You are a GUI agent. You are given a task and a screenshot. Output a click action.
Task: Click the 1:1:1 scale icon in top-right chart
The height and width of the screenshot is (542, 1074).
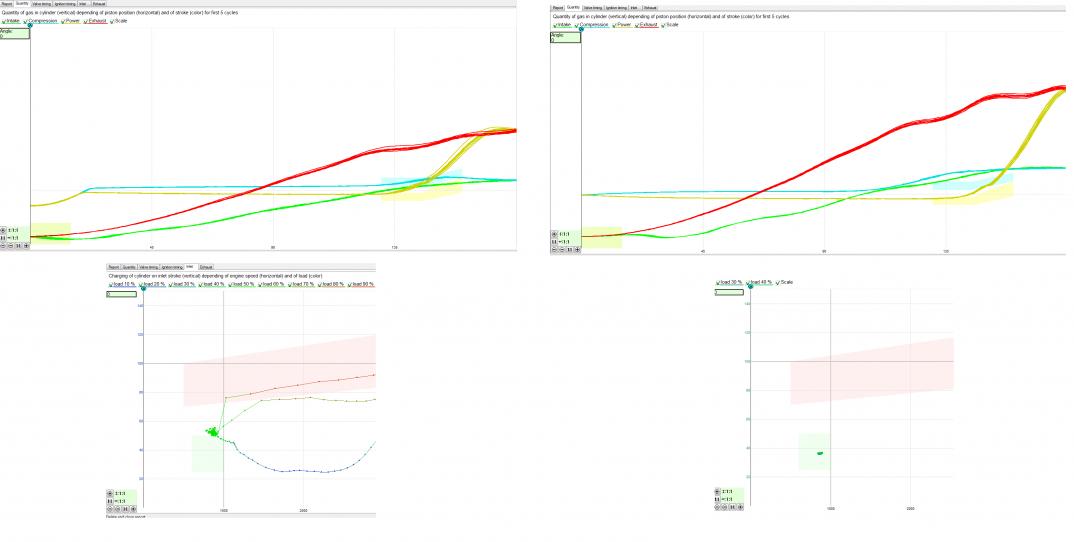click(x=555, y=234)
